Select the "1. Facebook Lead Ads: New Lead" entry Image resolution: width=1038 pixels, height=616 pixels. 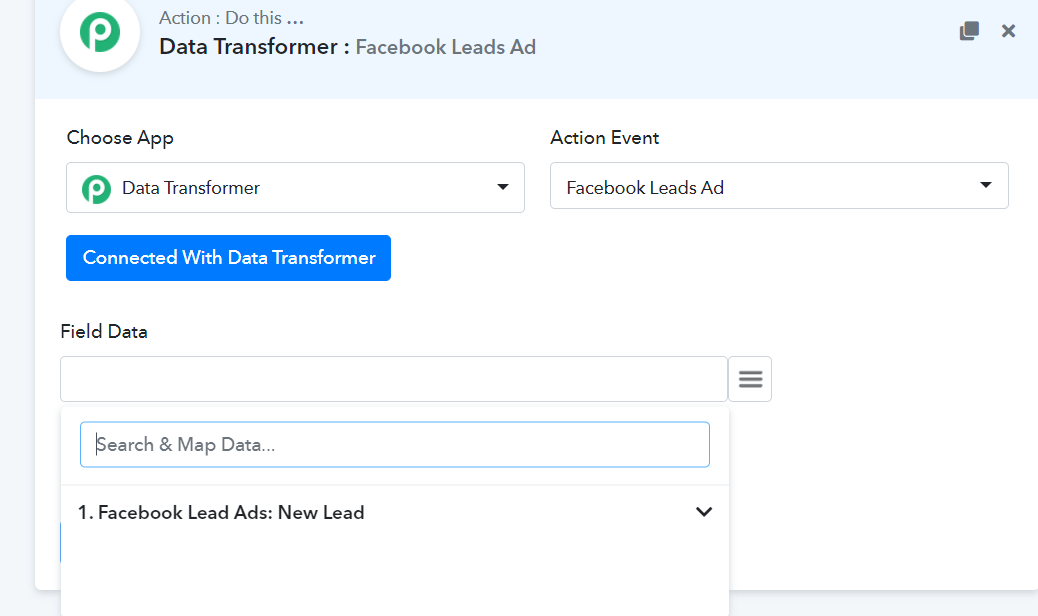click(221, 512)
